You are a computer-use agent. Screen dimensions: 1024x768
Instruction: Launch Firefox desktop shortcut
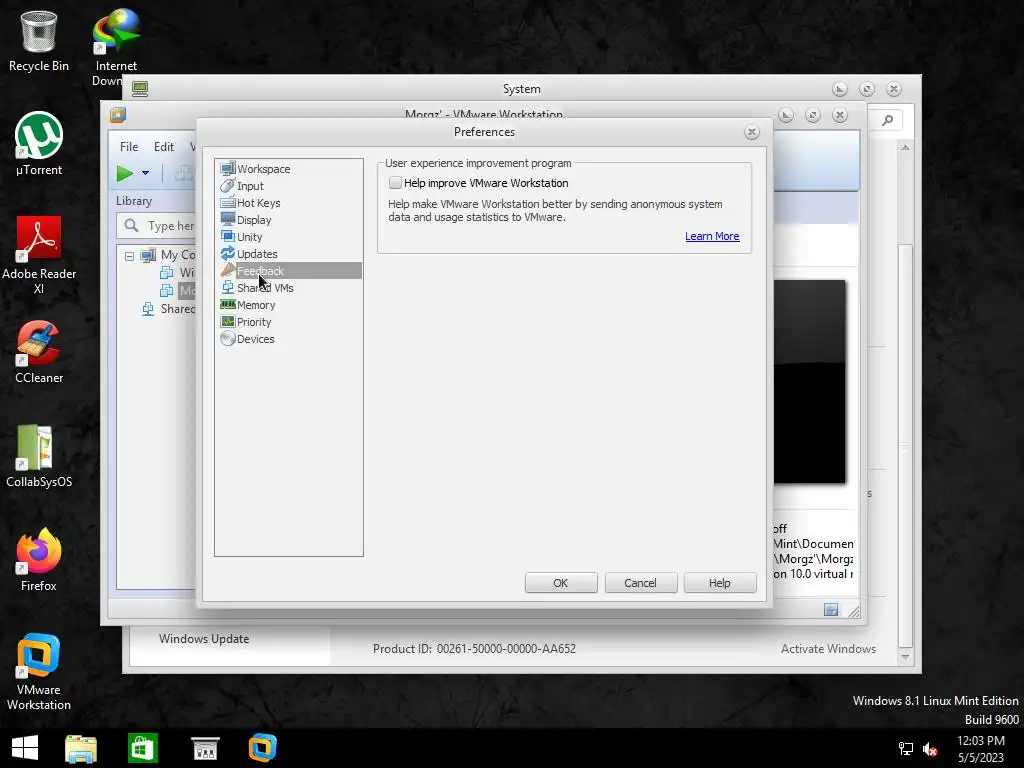tap(39, 560)
